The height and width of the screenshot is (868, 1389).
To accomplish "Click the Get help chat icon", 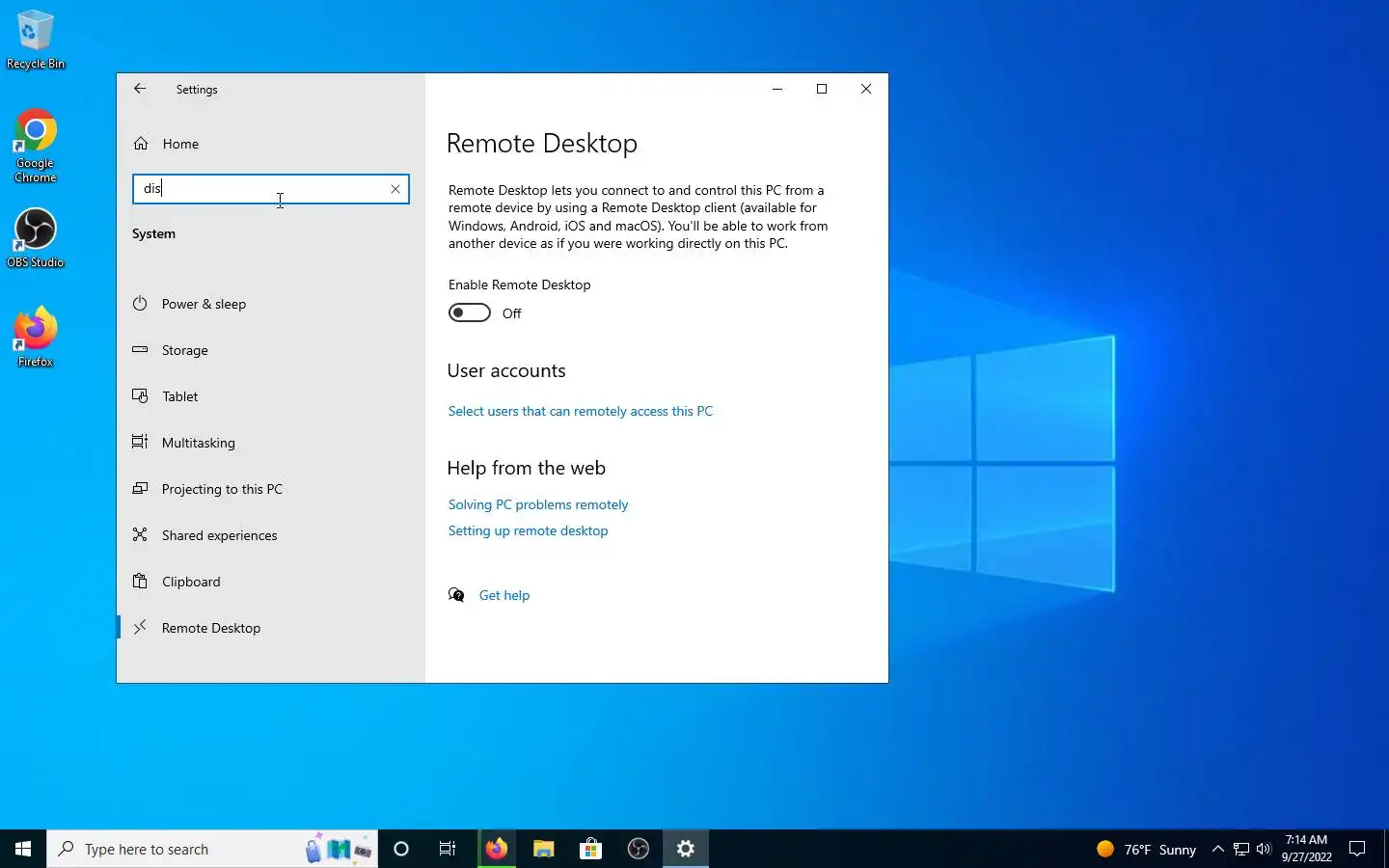I will click(456, 595).
